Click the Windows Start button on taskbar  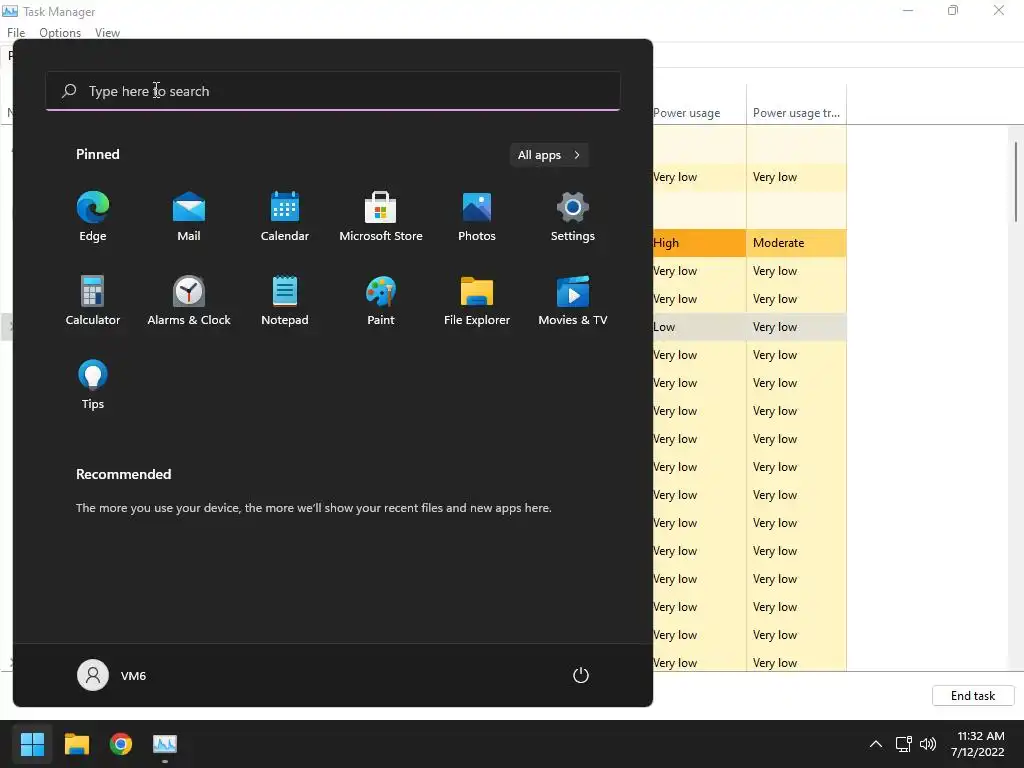coord(32,744)
